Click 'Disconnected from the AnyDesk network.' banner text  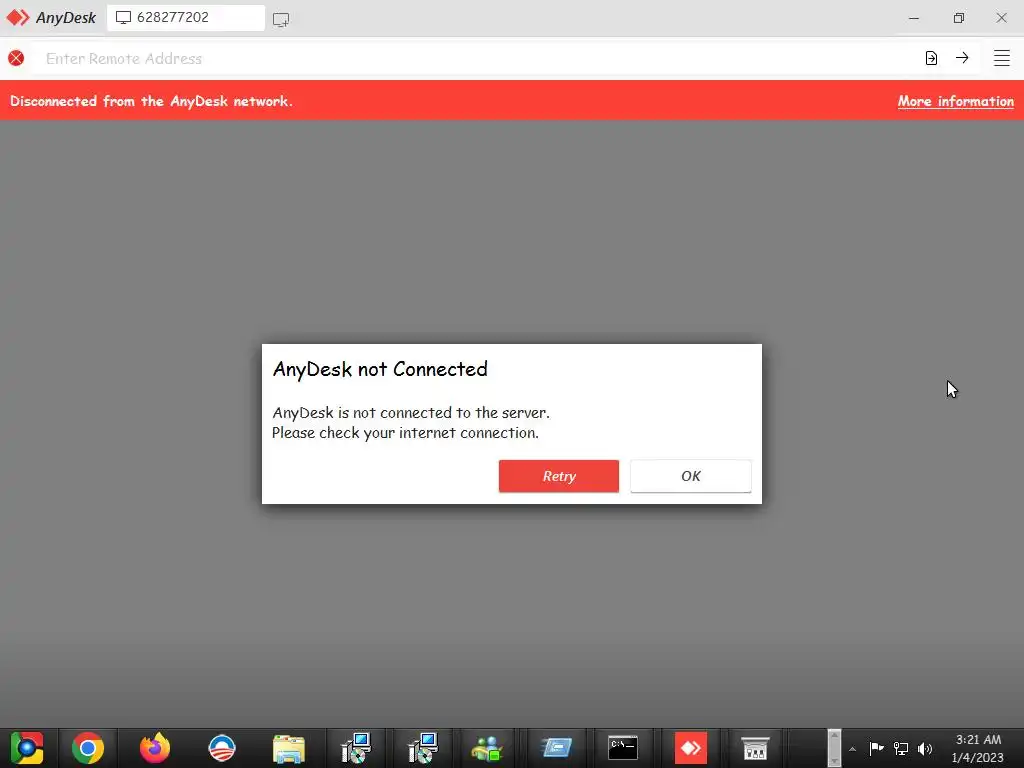pos(152,101)
